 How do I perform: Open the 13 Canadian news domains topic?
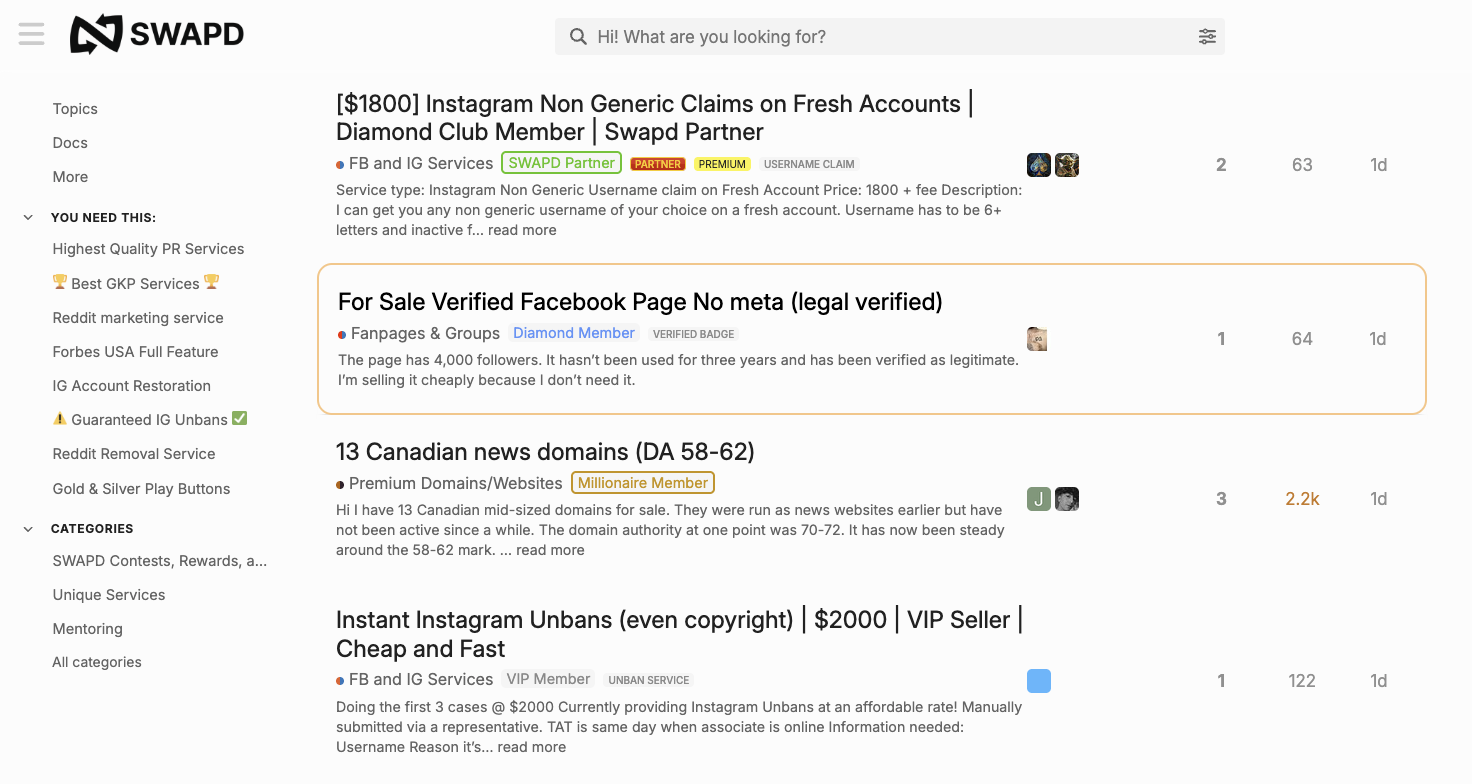[545, 452]
